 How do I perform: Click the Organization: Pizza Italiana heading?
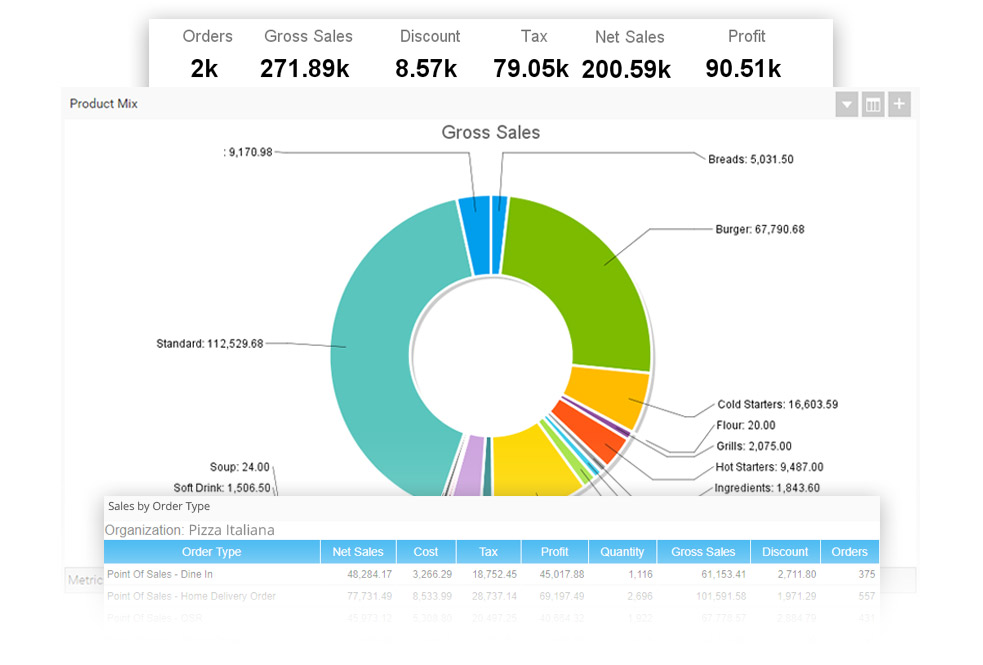pos(189,530)
